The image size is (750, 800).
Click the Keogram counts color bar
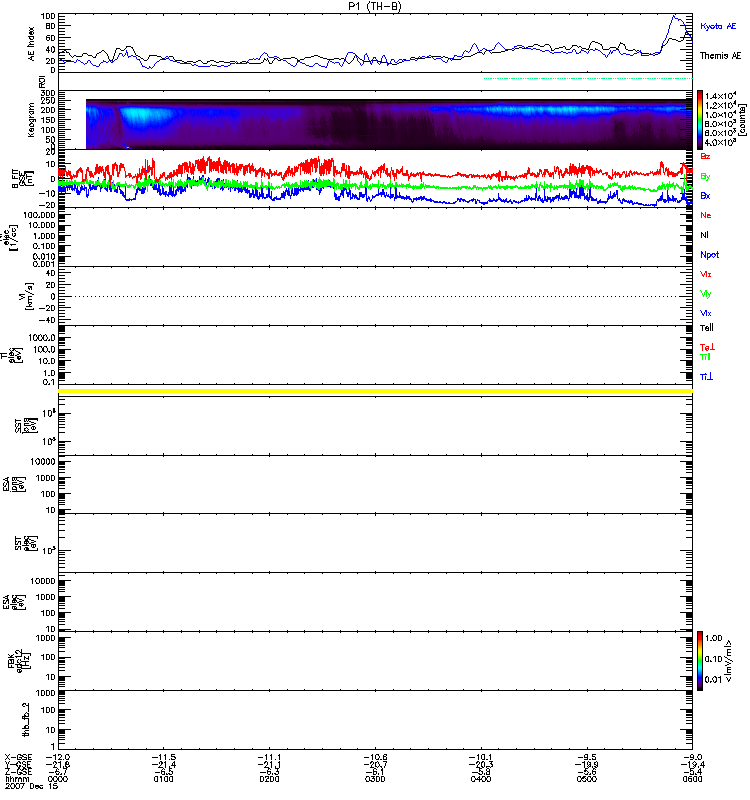[x=700, y=120]
